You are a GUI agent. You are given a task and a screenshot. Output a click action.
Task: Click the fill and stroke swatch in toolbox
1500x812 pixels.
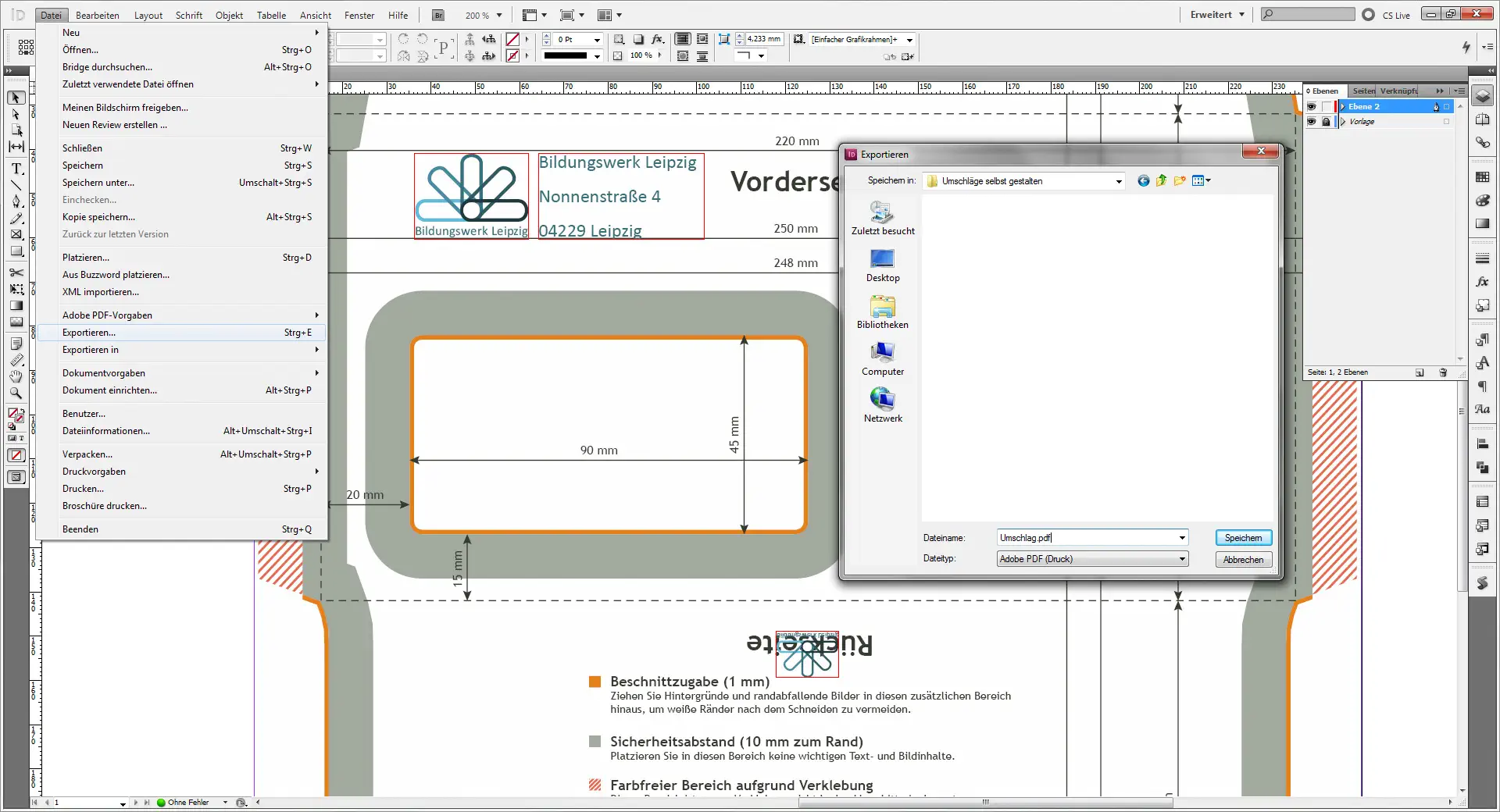(16, 416)
